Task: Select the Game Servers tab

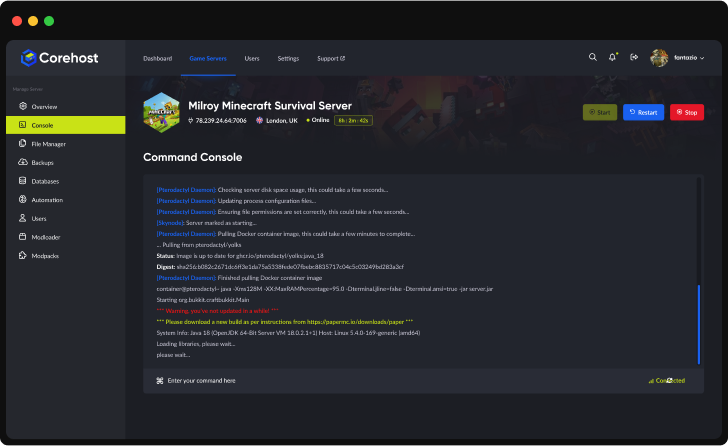Action: pos(208,58)
